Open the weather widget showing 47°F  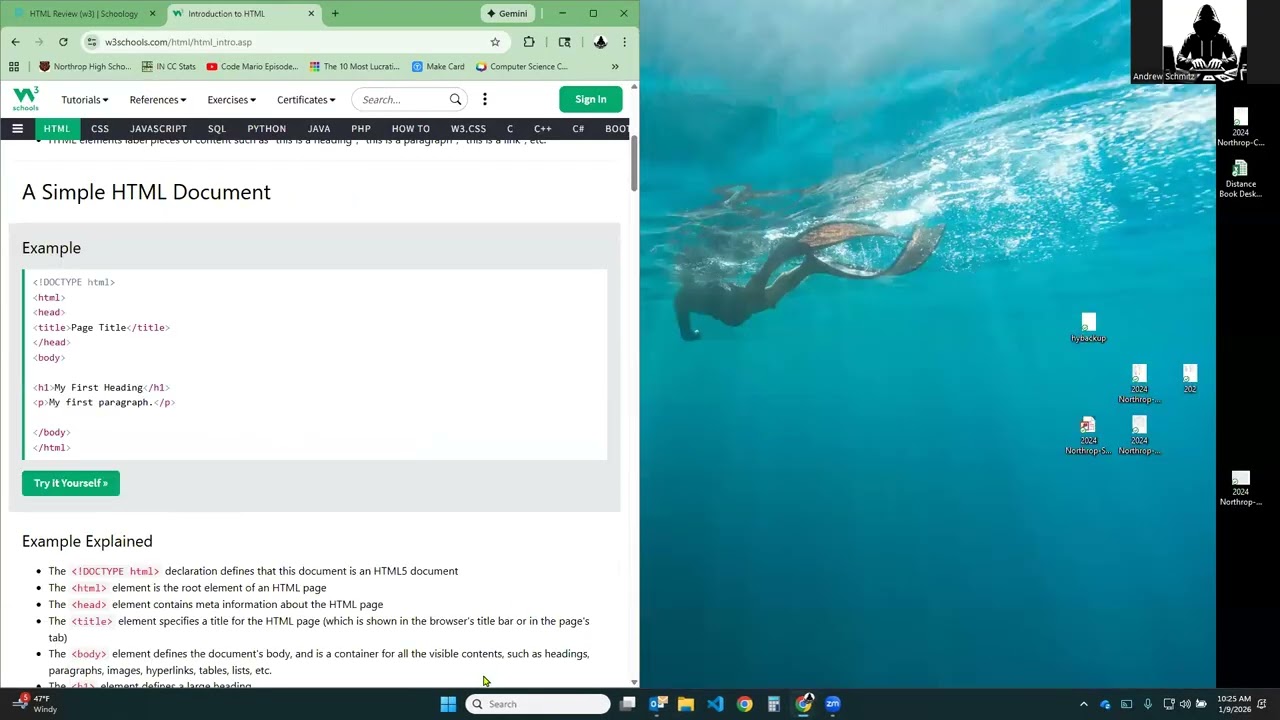[x=33, y=704]
